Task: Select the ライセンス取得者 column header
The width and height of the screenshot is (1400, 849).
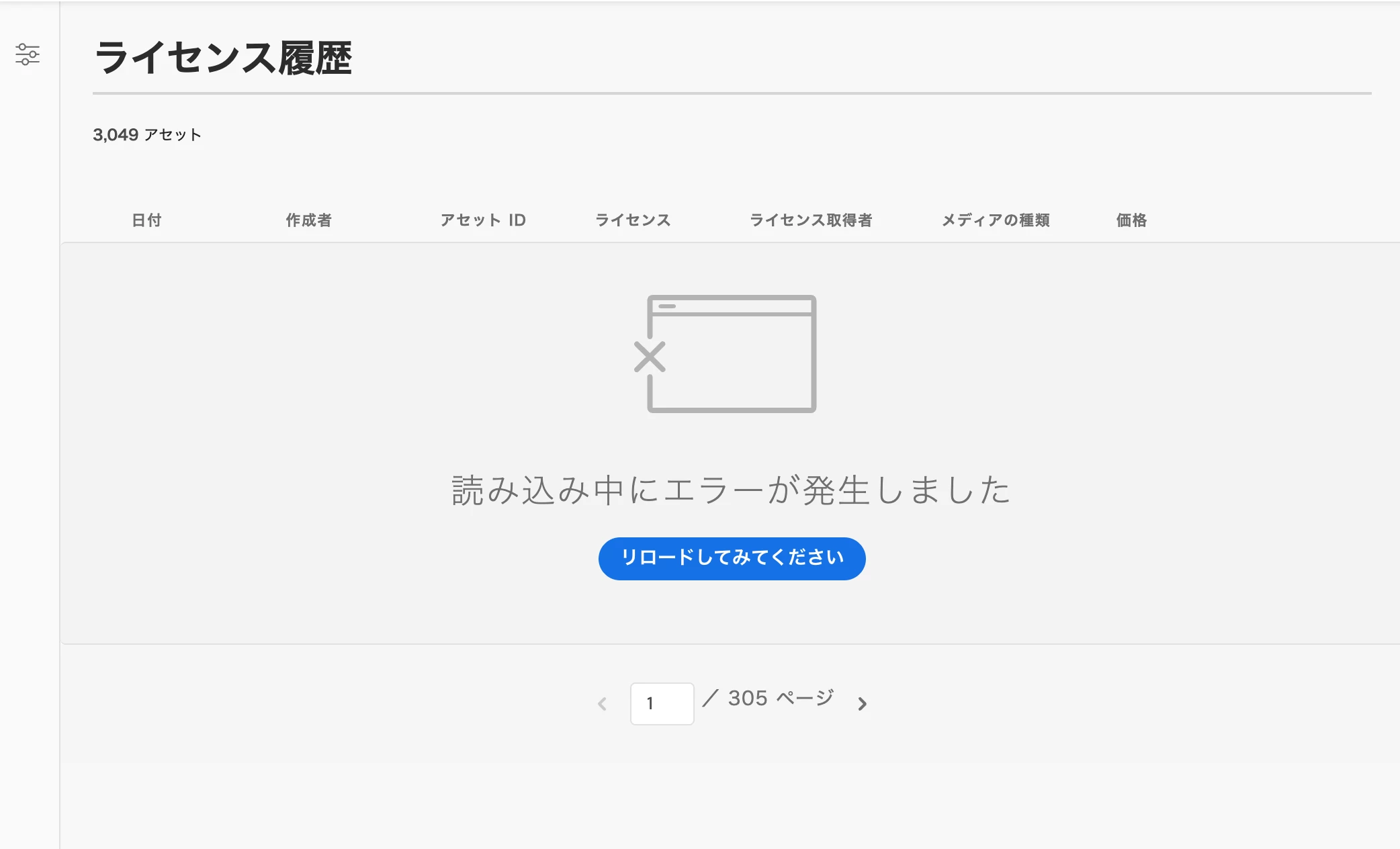Action: 811,220
